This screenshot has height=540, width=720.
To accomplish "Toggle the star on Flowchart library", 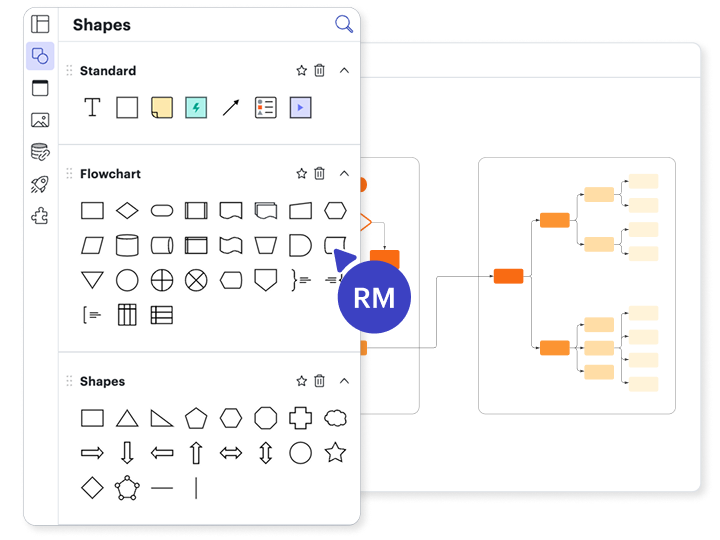I will [301, 174].
